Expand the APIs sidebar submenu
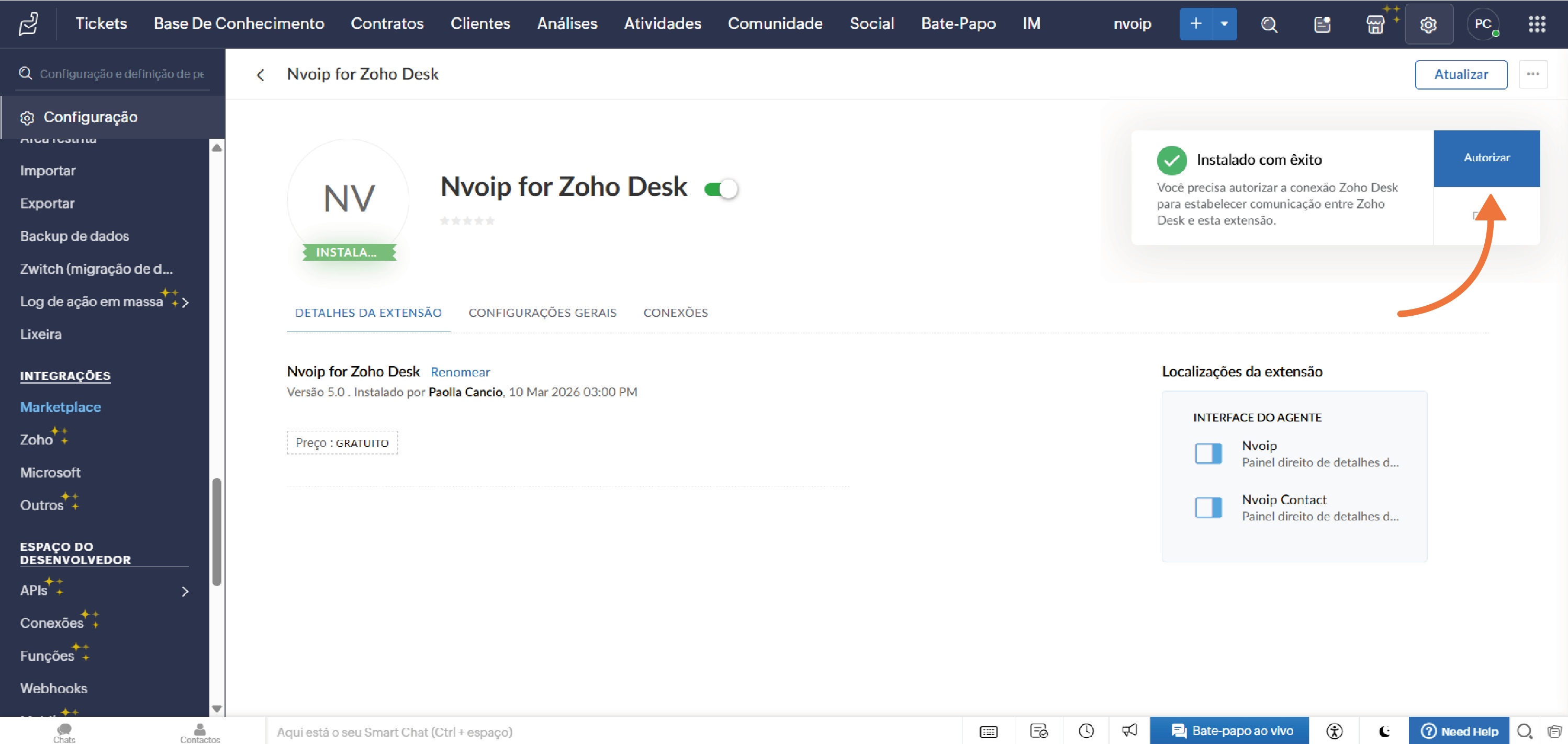The image size is (1568, 744). click(x=185, y=591)
